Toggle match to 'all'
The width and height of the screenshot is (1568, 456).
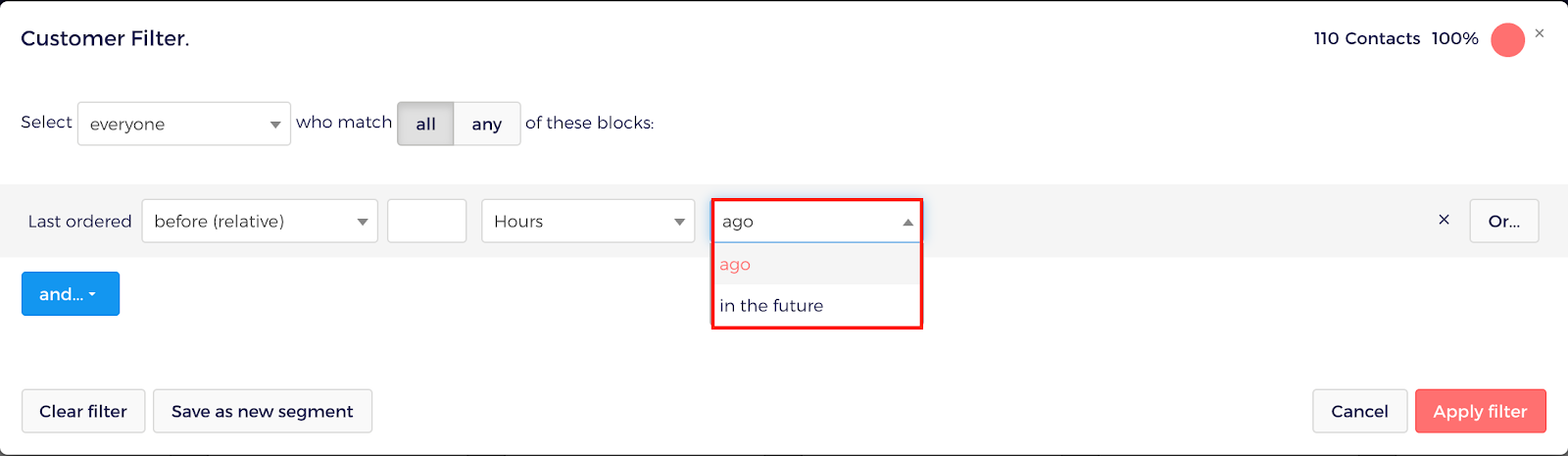point(425,124)
